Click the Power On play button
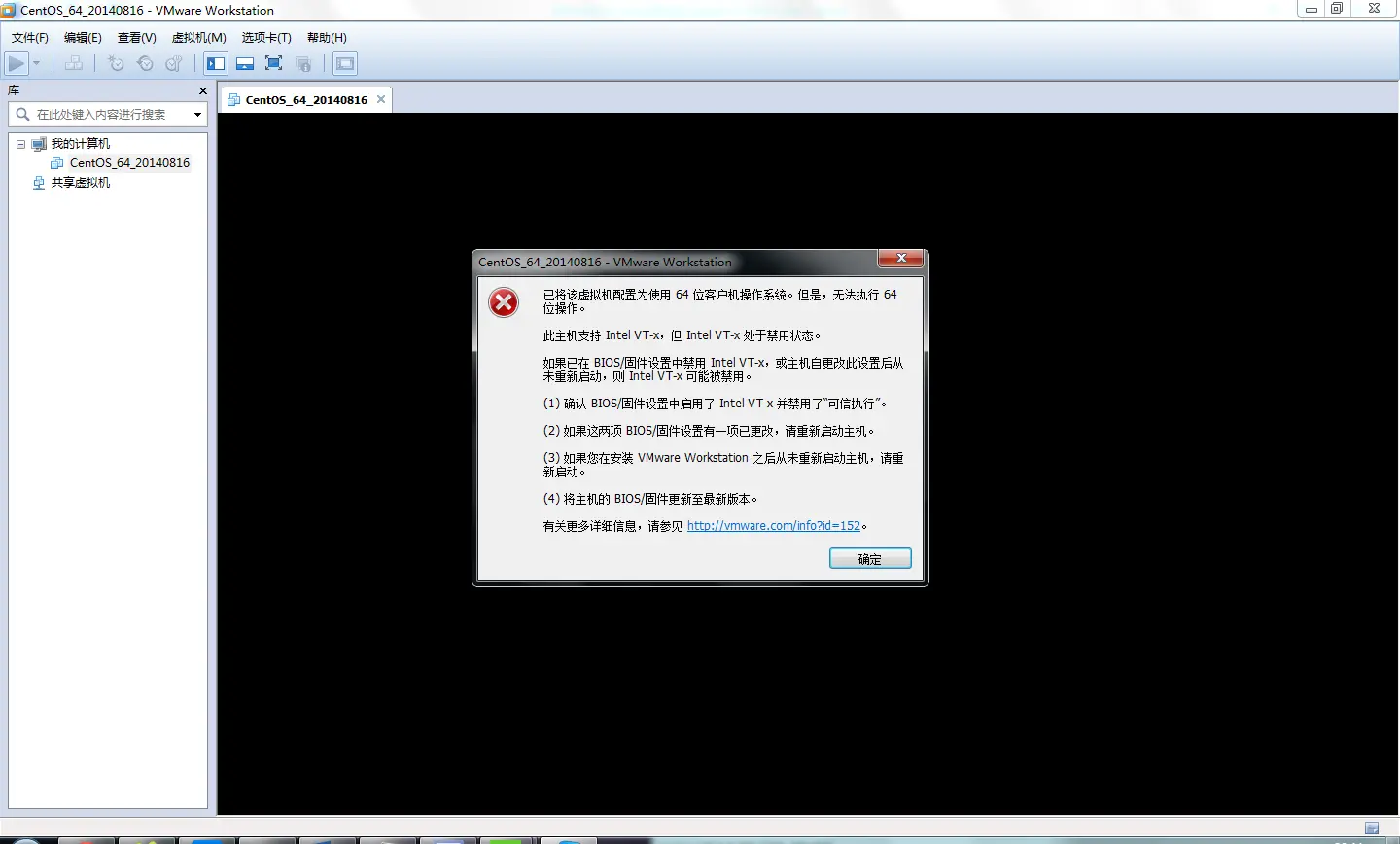This screenshot has width=1400, height=844. click(17, 64)
